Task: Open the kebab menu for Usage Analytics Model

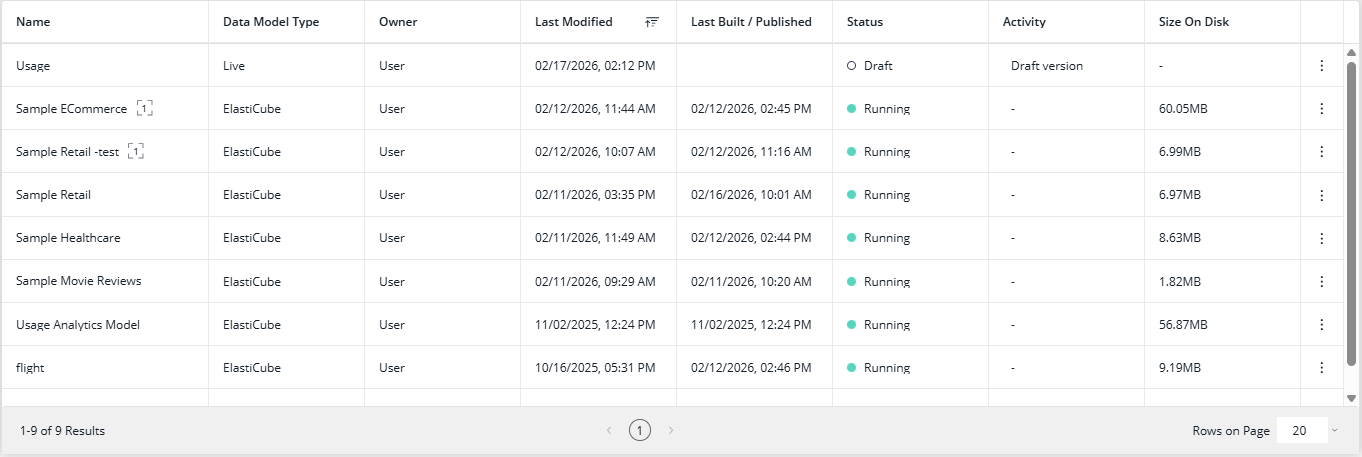Action: point(1321,325)
